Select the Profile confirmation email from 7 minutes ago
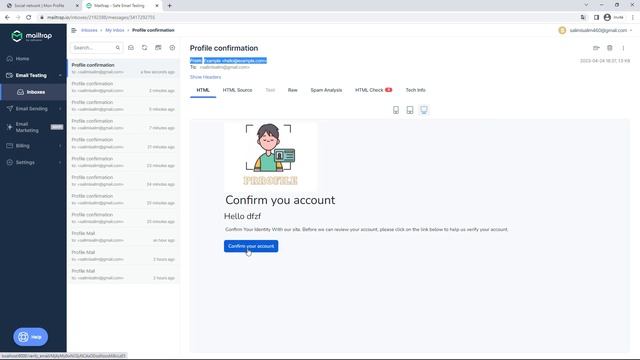640x360 pixels. tap(123, 124)
